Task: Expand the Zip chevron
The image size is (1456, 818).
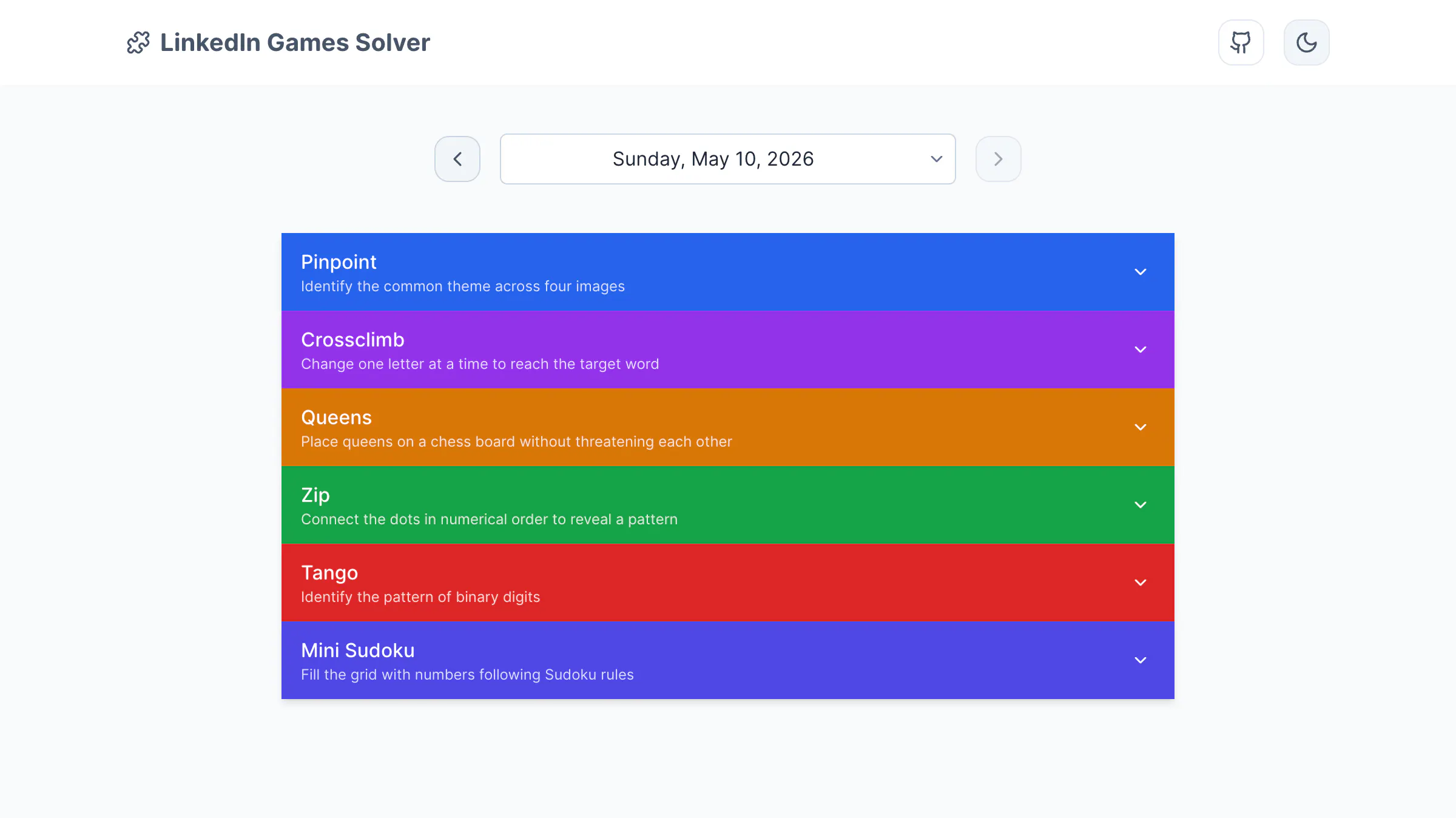Action: click(1141, 505)
